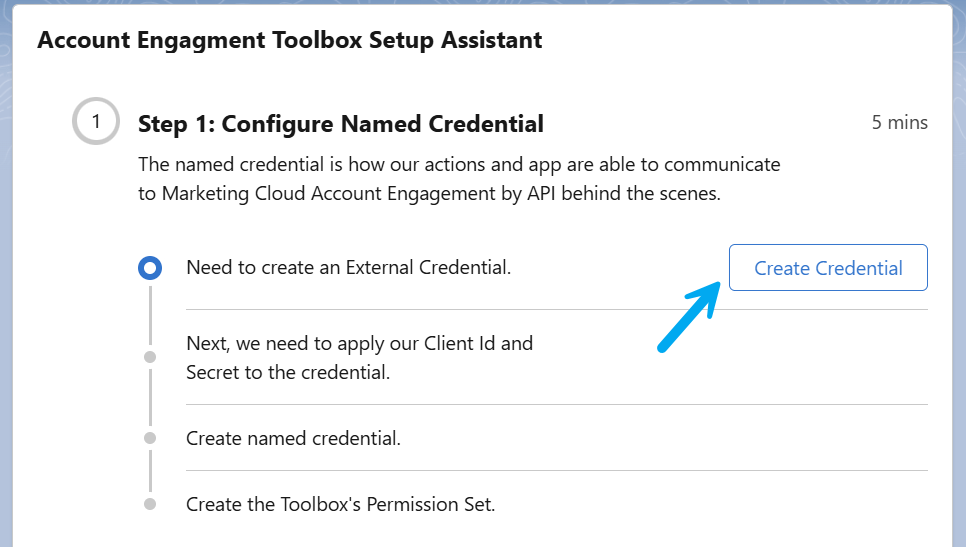Open the 'Create the Toolbox's Permission Set' step
Screen dimensions: 966x547
click(340, 504)
